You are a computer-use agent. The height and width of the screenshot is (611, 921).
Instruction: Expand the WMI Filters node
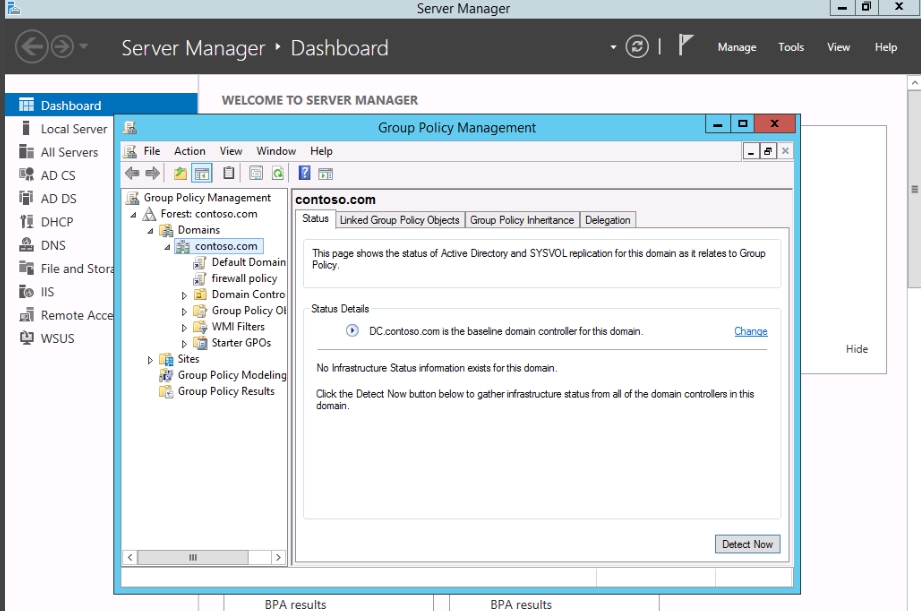point(184,328)
